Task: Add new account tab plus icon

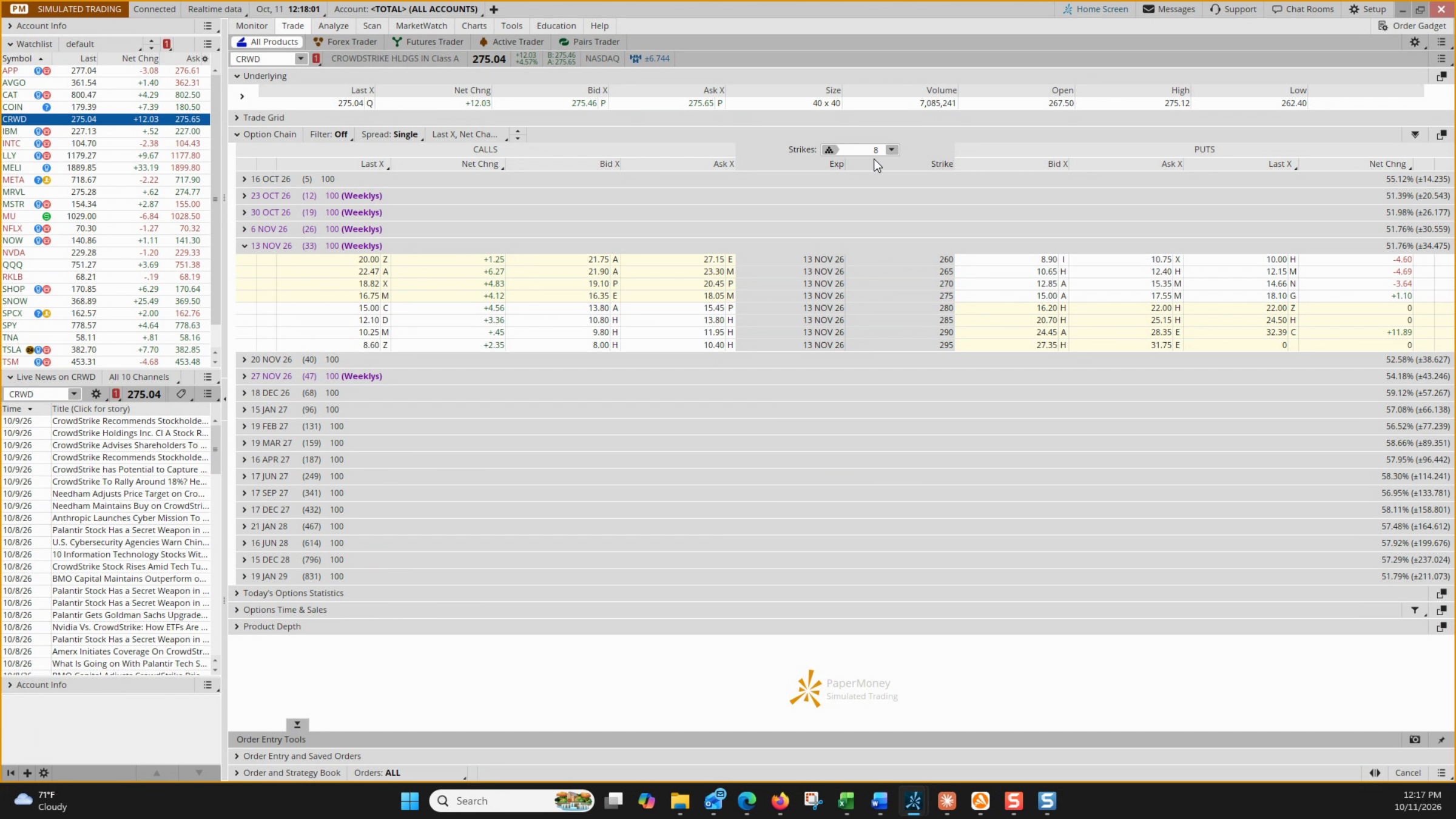Action: pyautogui.click(x=494, y=9)
